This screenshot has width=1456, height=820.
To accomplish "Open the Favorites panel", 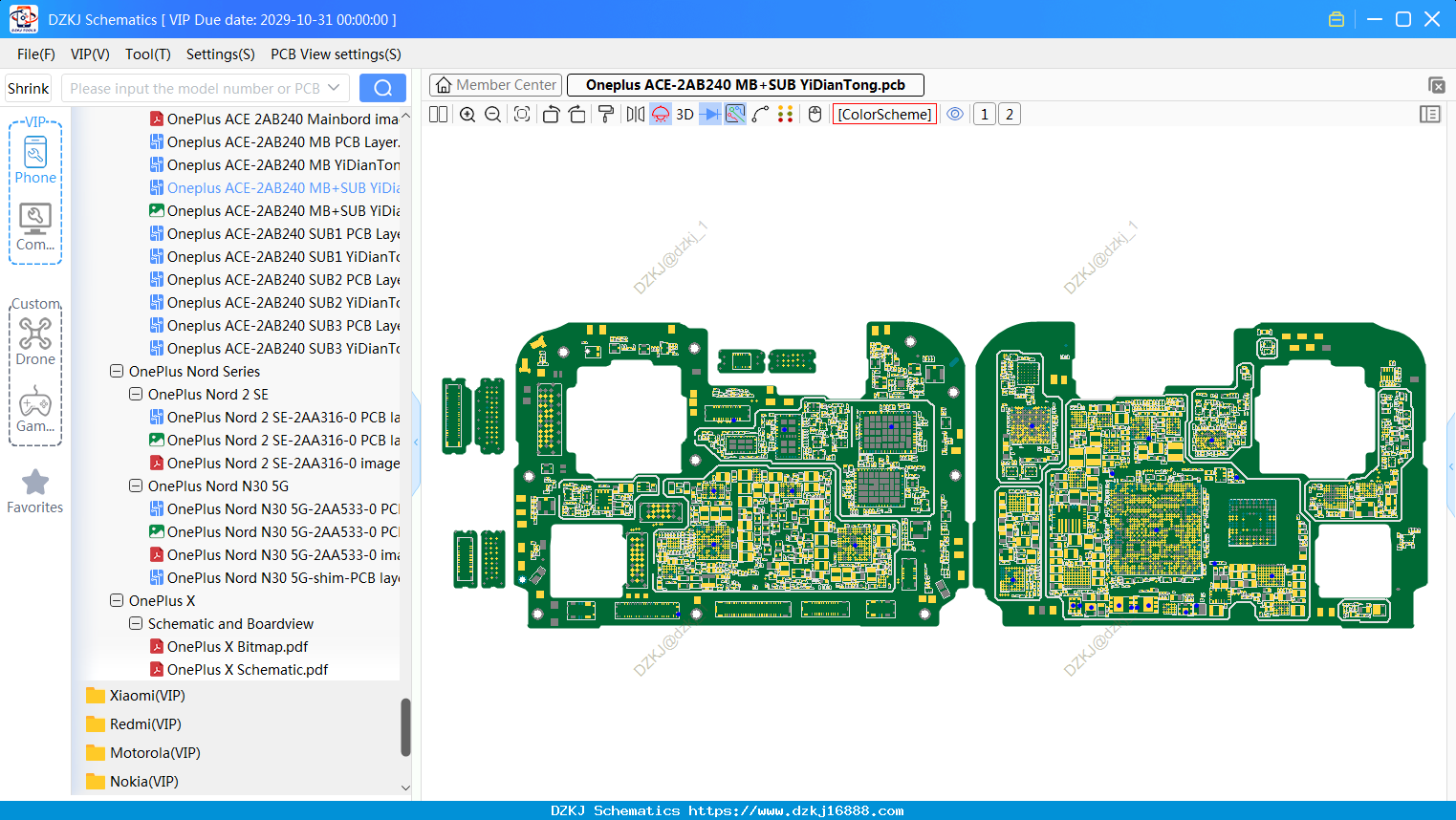I will [x=35, y=491].
